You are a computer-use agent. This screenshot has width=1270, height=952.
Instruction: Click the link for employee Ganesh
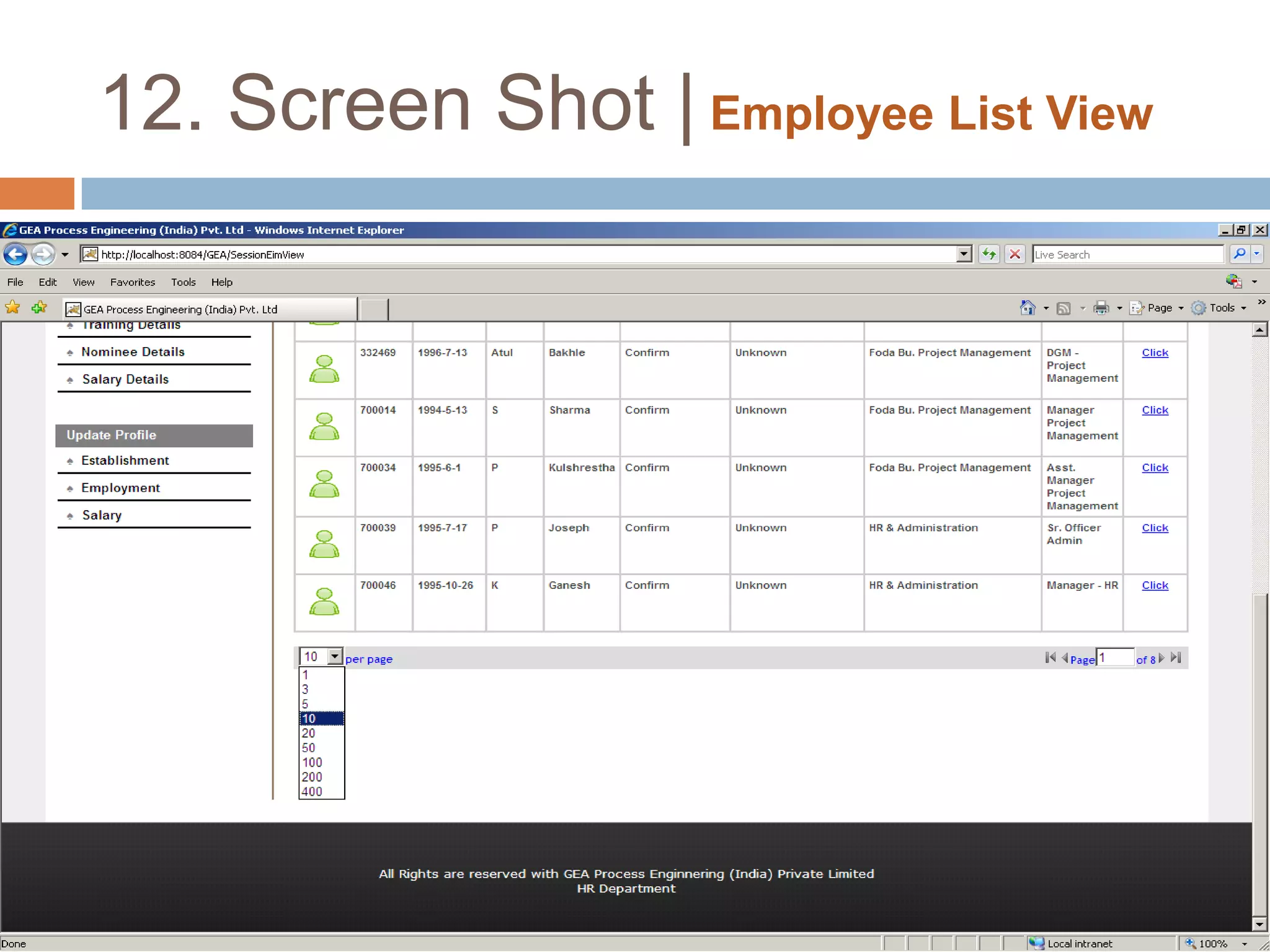point(1155,586)
